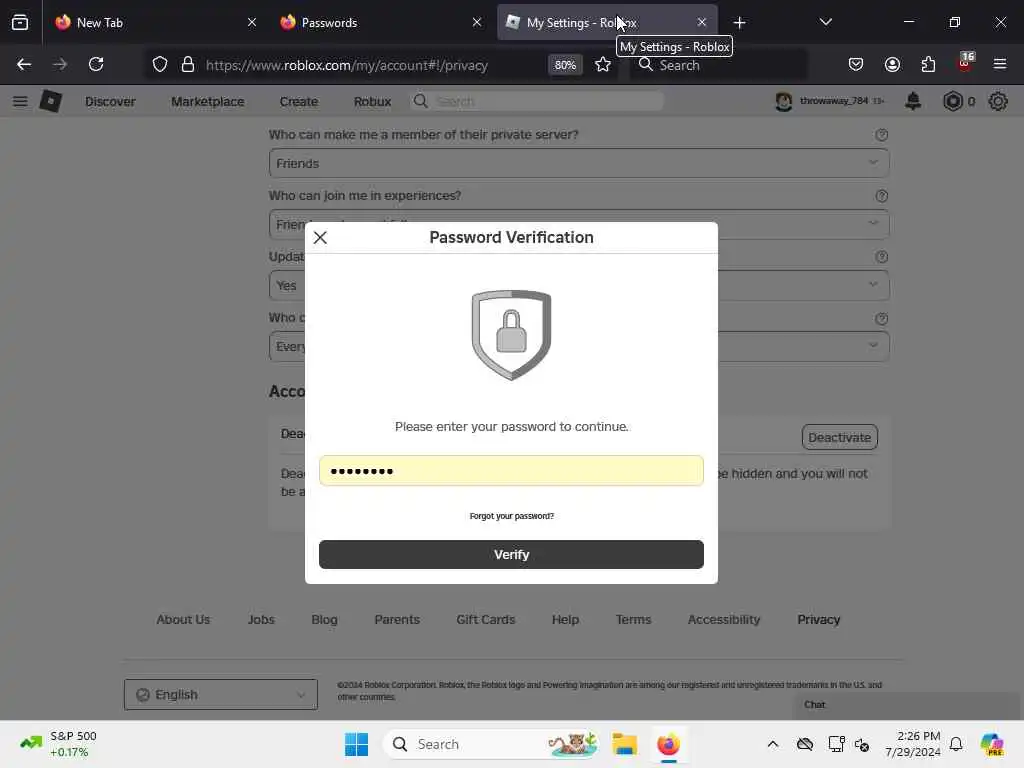Open the tracking protection shield icon

point(160,64)
